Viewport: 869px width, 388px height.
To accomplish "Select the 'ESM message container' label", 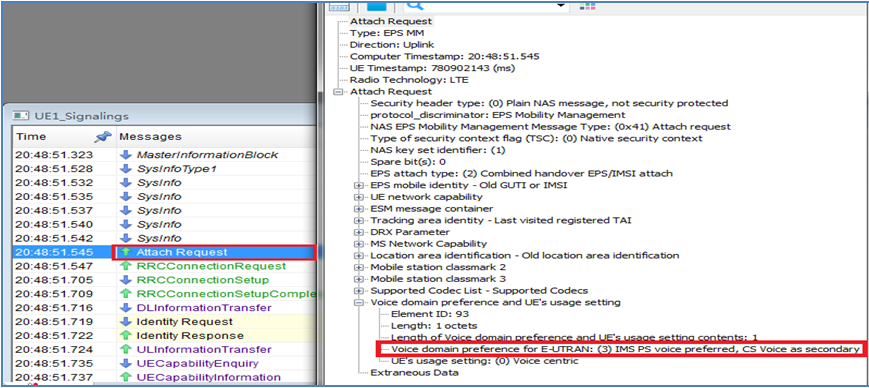I will coord(431,208).
